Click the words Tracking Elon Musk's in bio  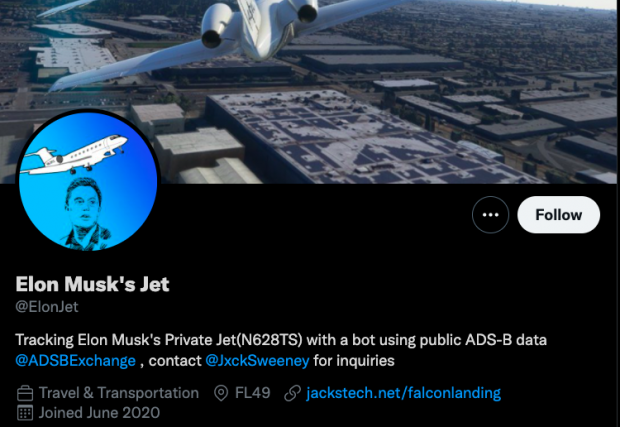pyautogui.click(x=88, y=340)
